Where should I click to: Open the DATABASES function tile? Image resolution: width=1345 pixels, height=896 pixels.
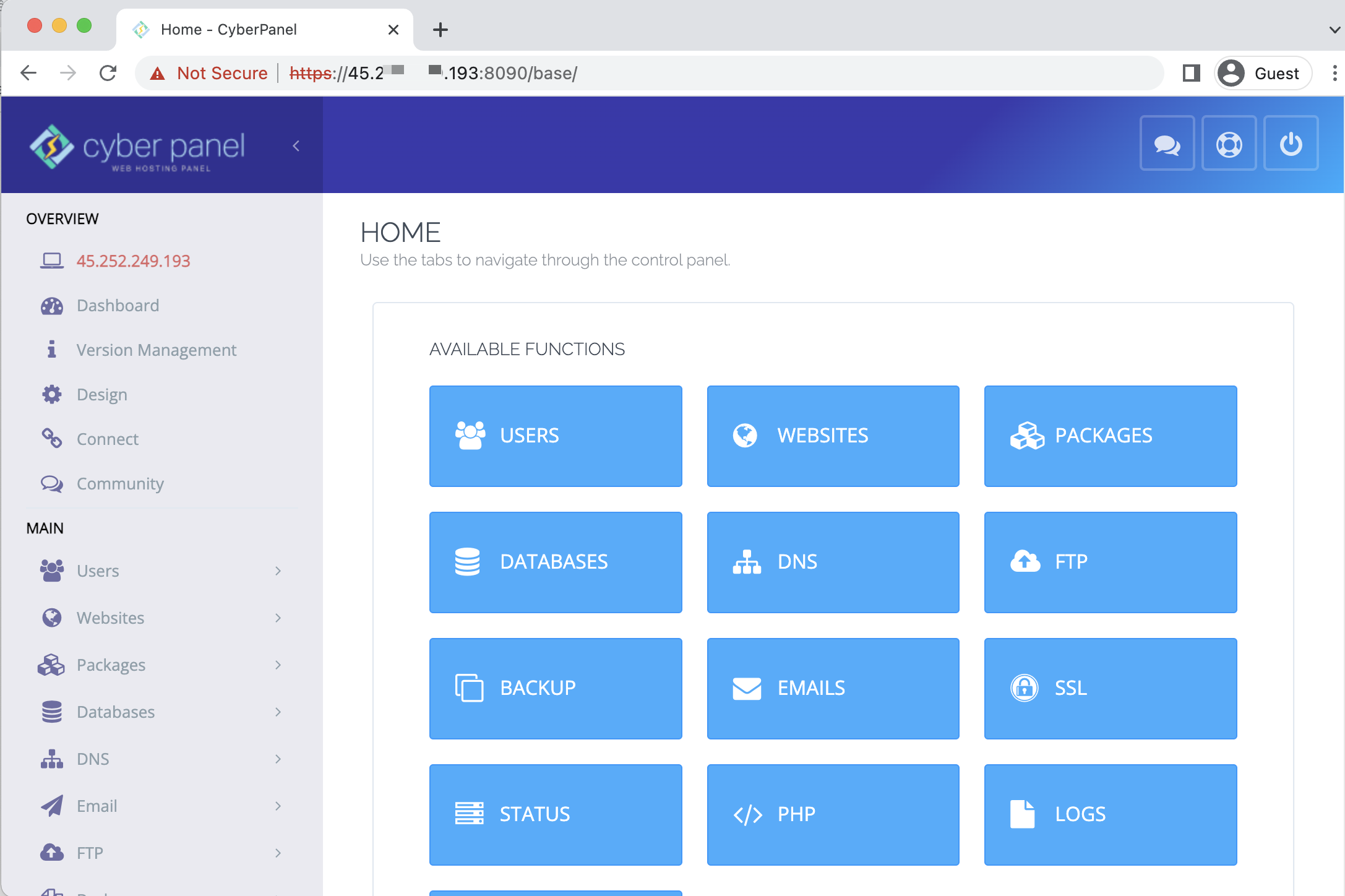click(556, 562)
